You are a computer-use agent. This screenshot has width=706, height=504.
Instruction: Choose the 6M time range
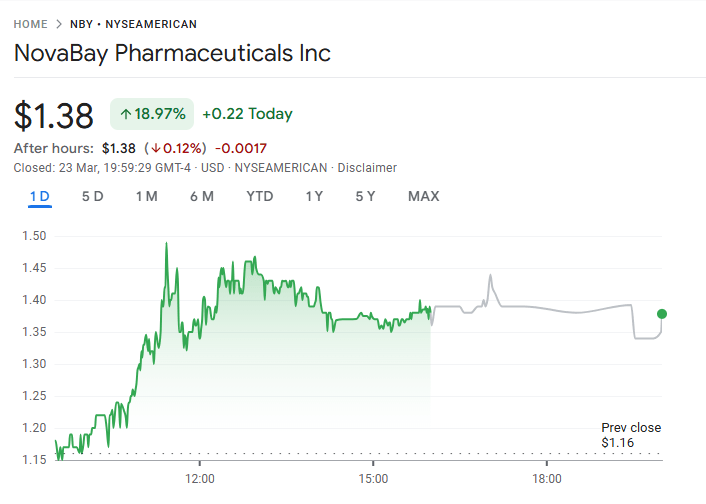tap(202, 196)
